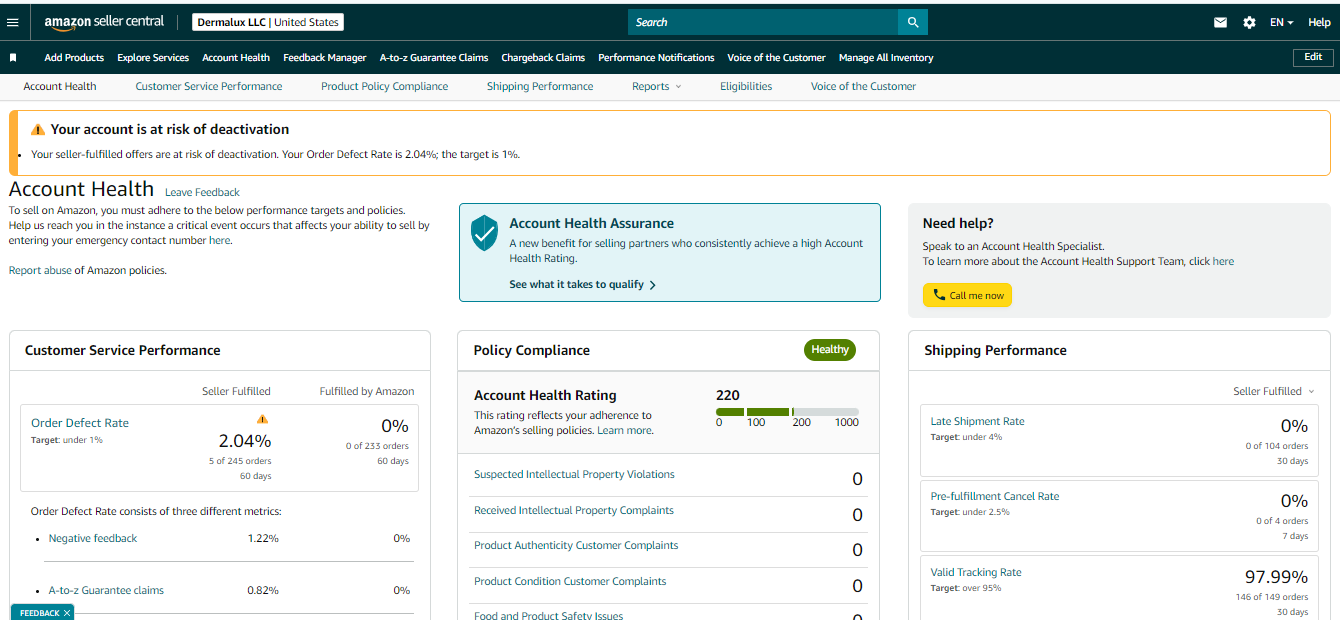Click the Account Health Rating progress bar
The width and height of the screenshot is (1340, 620).
pos(787,412)
